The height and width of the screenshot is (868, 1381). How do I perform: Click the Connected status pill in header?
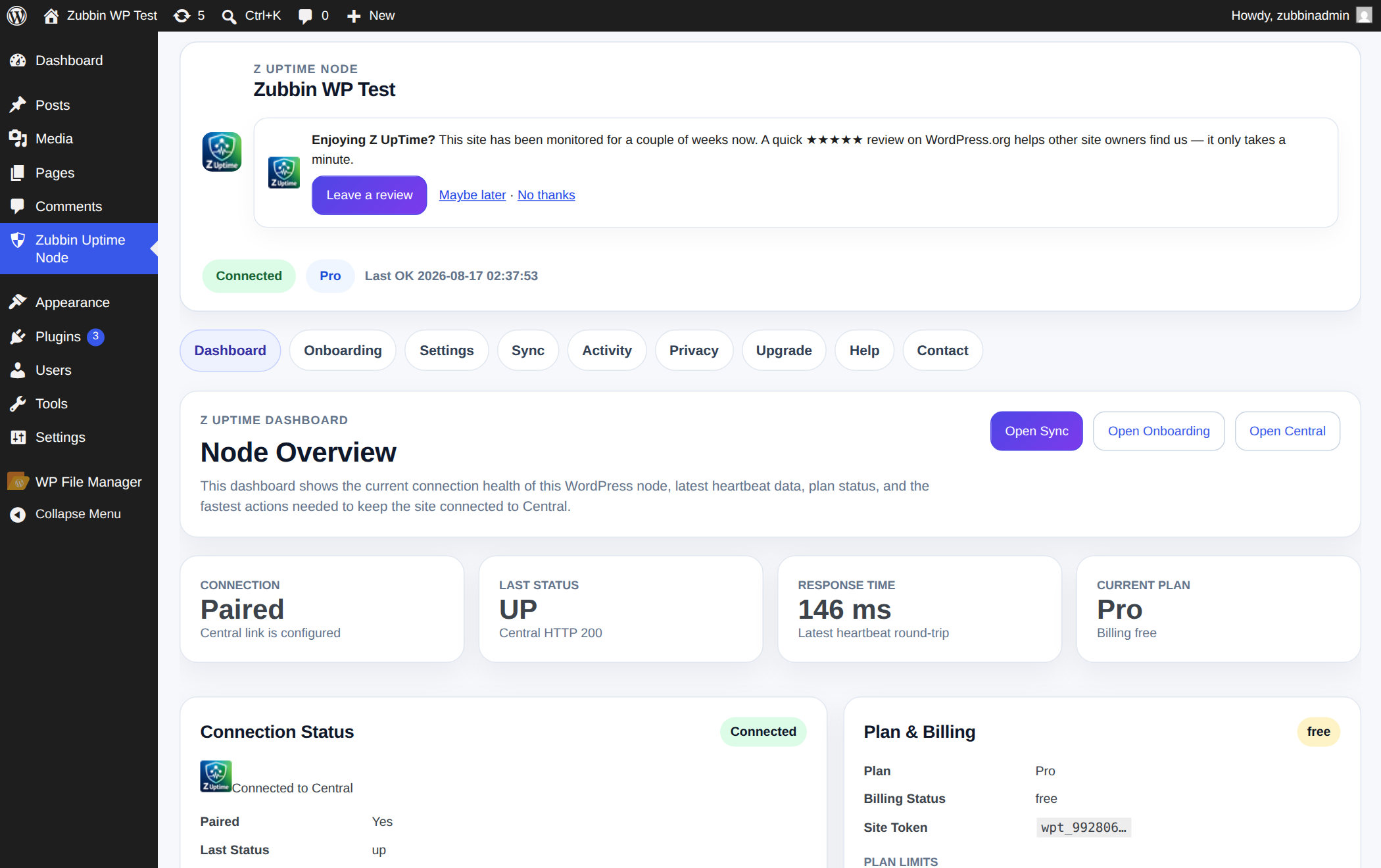point(249,276)
